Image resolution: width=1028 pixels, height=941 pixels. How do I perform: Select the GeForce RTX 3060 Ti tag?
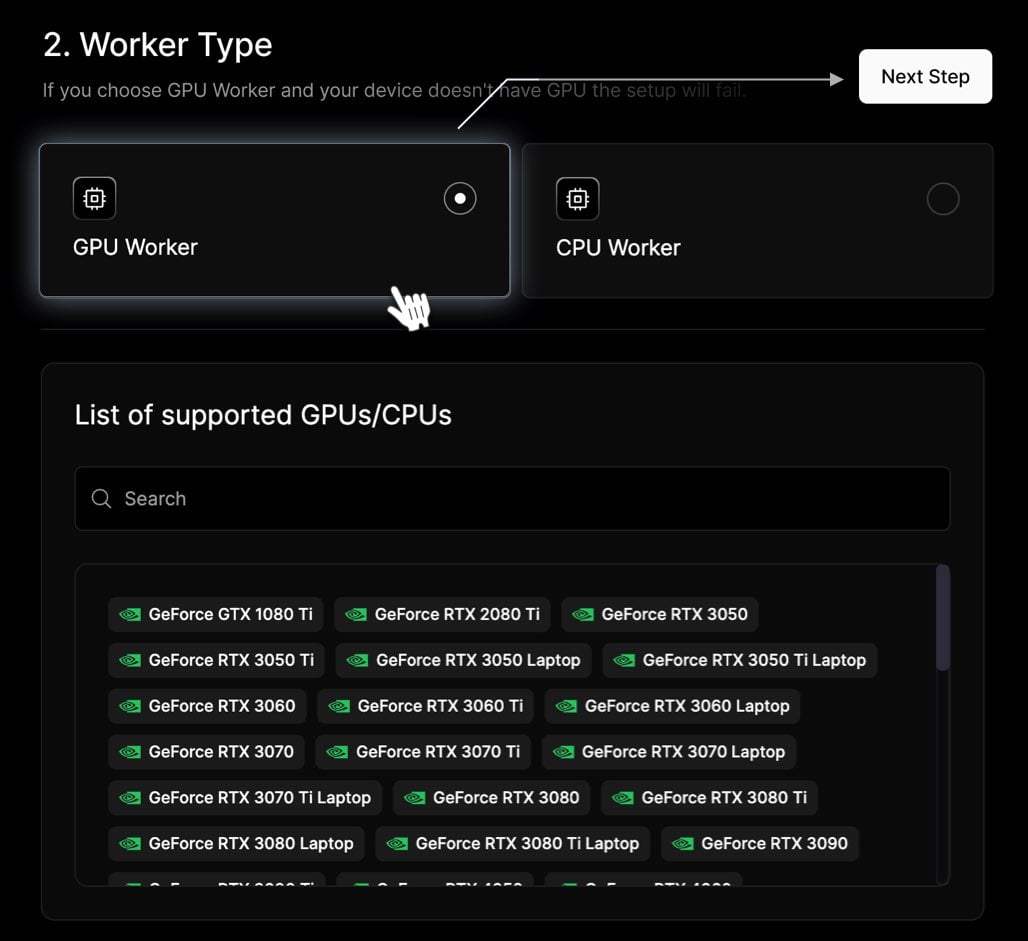425,706
